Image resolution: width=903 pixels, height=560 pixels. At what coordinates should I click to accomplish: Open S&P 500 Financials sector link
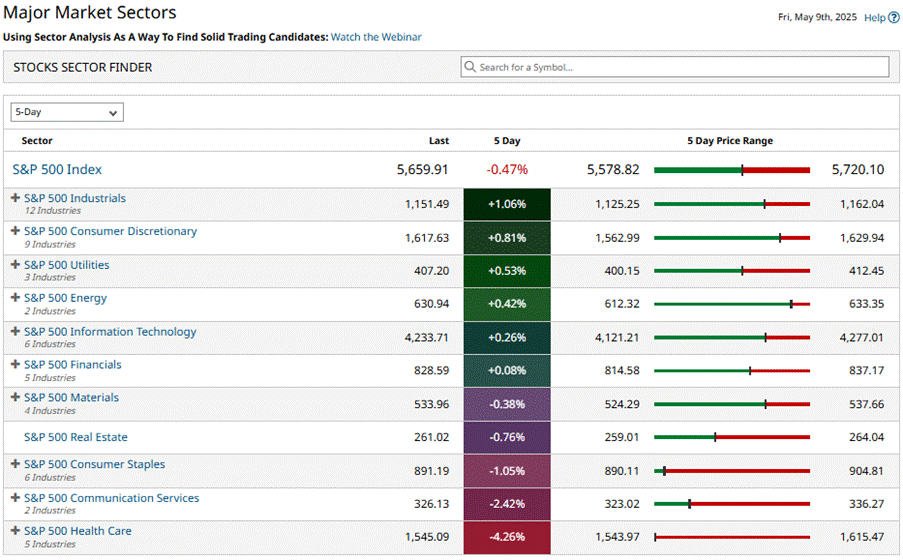coord(73,365)
